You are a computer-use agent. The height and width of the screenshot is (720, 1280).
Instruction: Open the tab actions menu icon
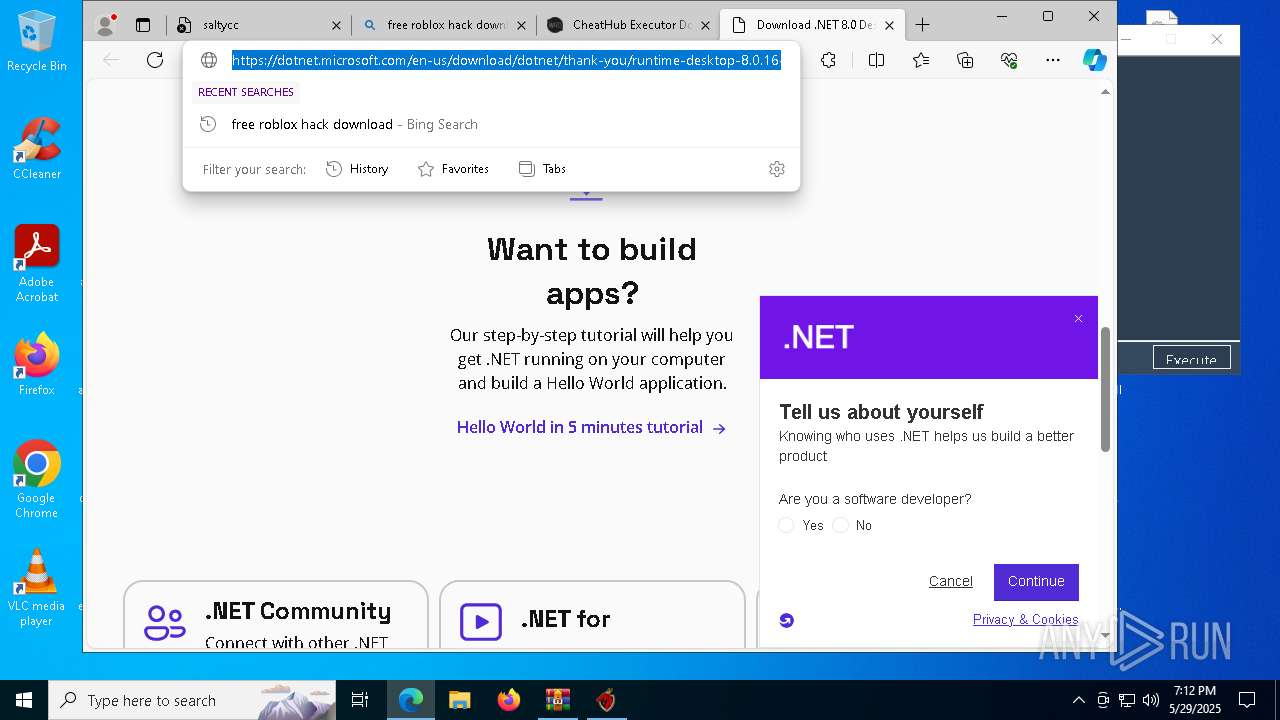pos(143,25)
